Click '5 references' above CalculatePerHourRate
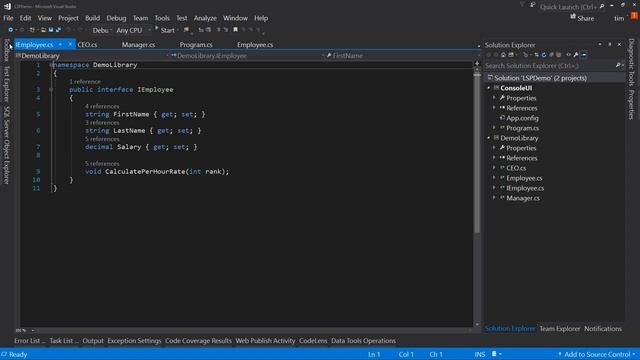 pyautogui.click(x=102, y=163)
